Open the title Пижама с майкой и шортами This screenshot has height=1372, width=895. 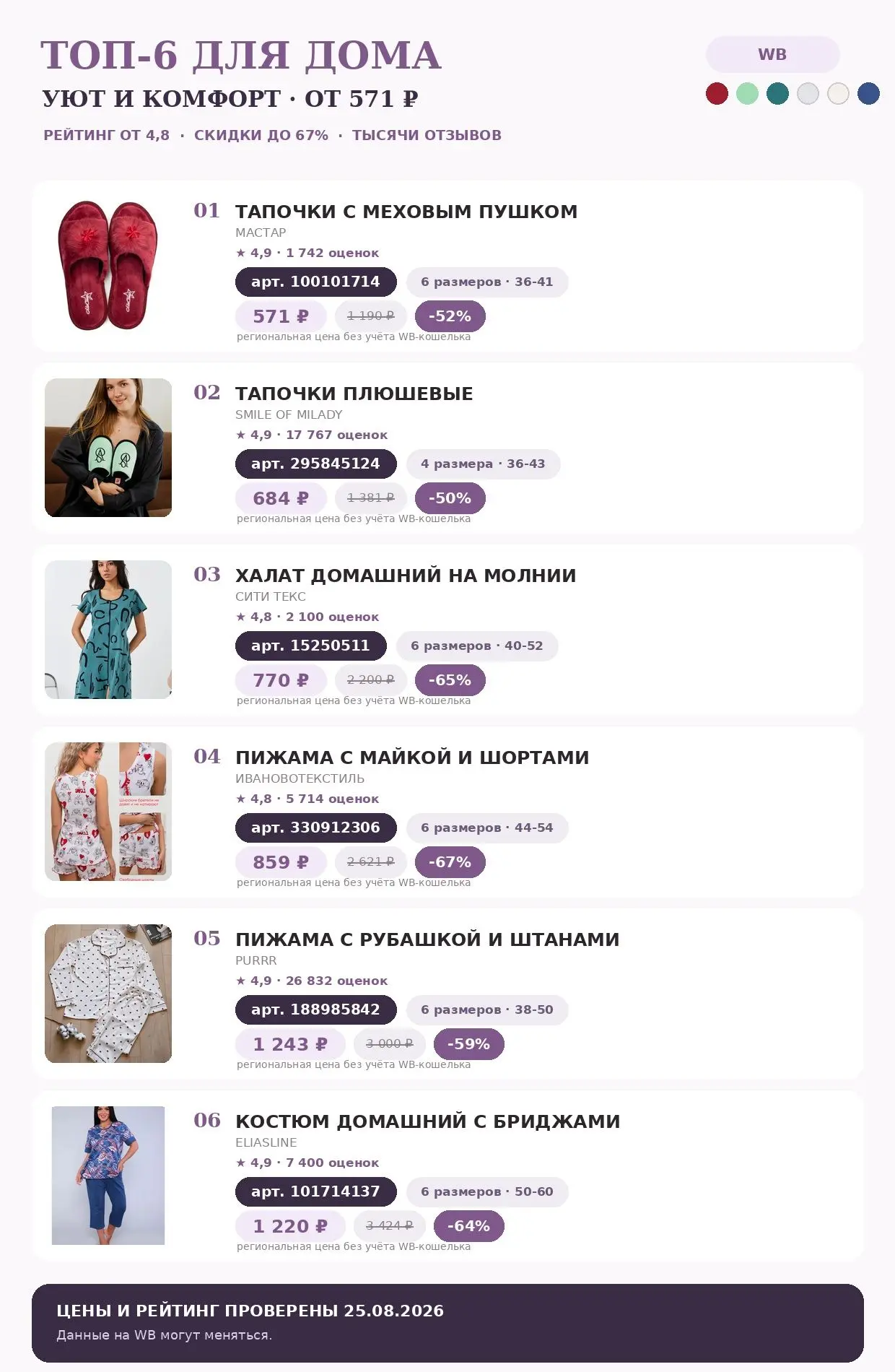pyautogui.click(x=412, y=757)
